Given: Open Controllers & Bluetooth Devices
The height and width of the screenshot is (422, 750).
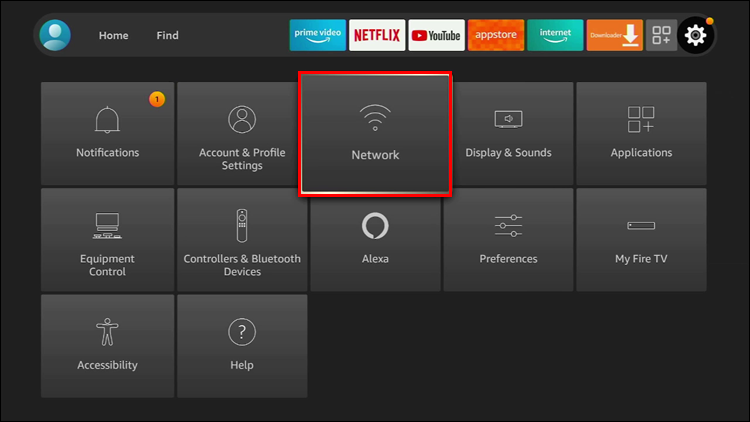Looking at the screenshot, I should pyautogui.click(x=242, y=240).
